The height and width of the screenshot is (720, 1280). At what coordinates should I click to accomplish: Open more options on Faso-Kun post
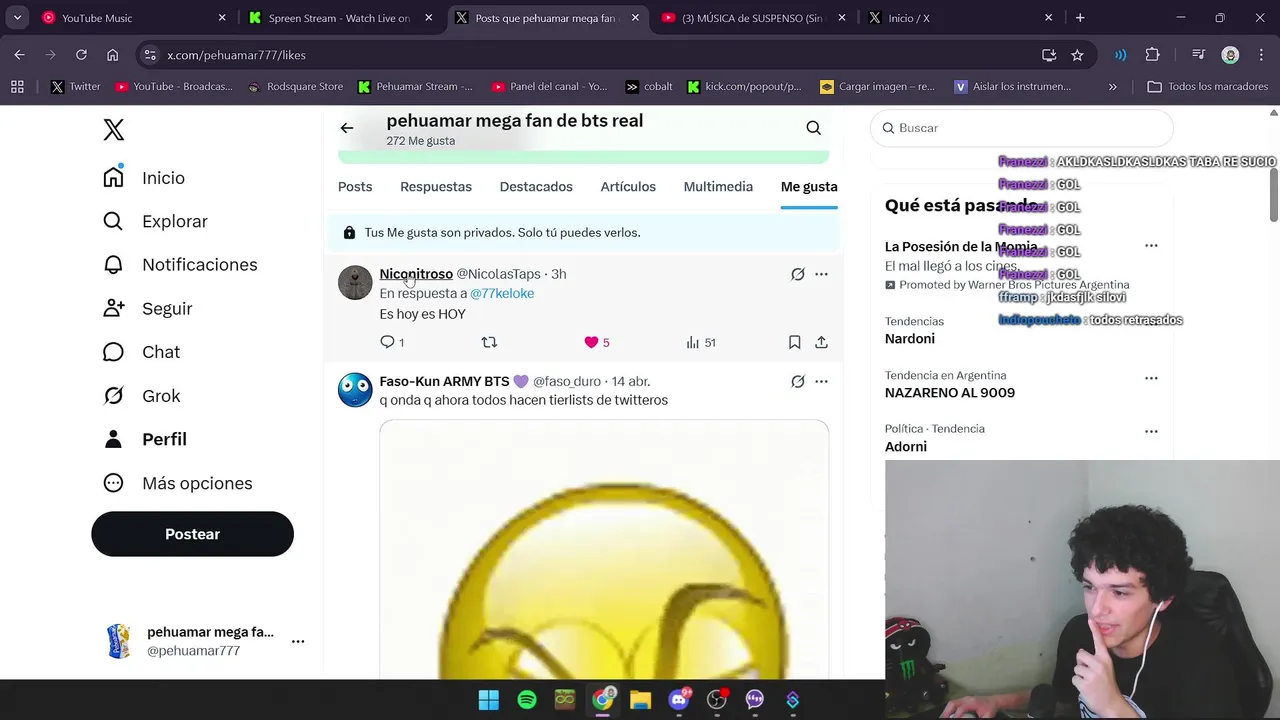pyautogui.click(x=821, y=382)
